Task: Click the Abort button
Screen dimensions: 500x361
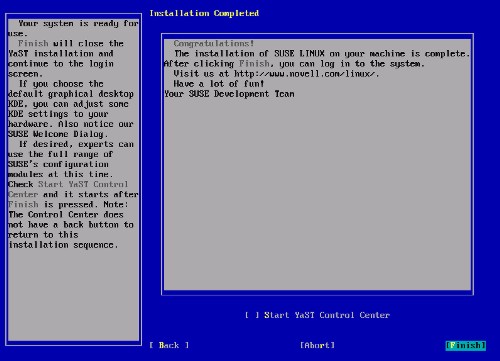Action: pos(317,345)
